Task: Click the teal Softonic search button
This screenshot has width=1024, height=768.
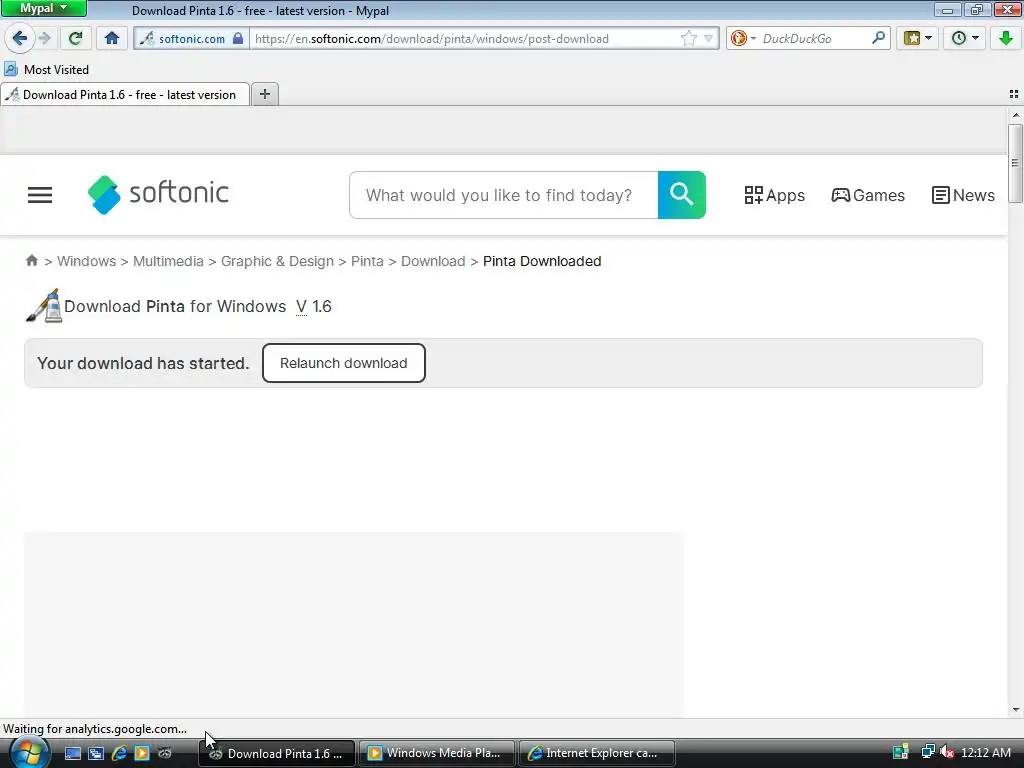Action: coord(681,195)
